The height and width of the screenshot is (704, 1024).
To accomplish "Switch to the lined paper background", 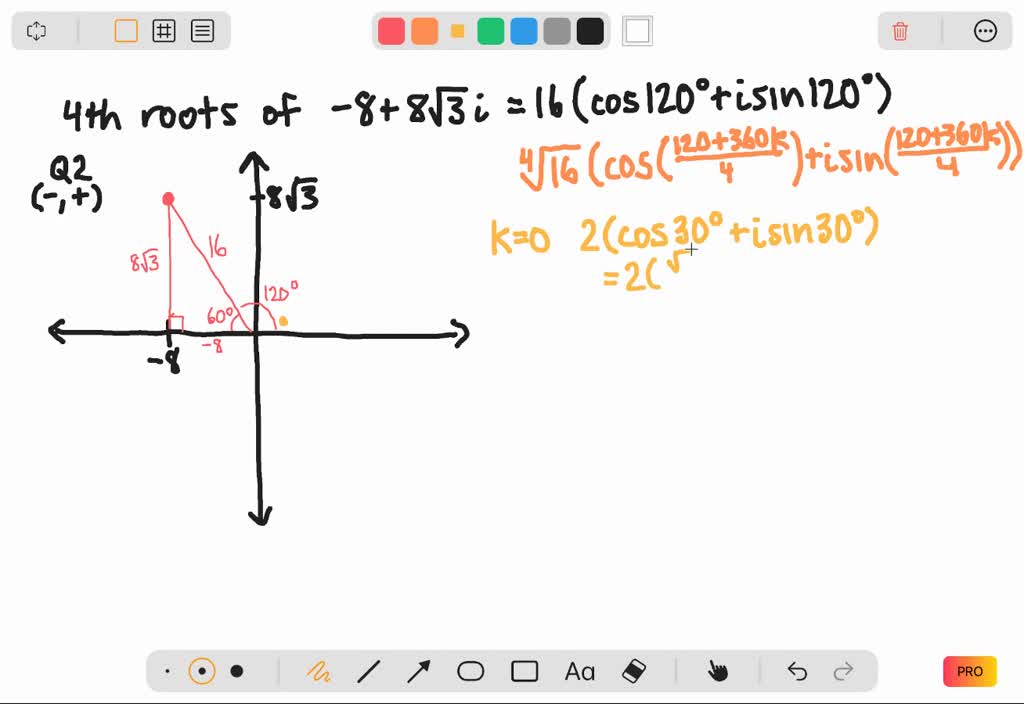I will pyautogui.click(x=202, y=31).
